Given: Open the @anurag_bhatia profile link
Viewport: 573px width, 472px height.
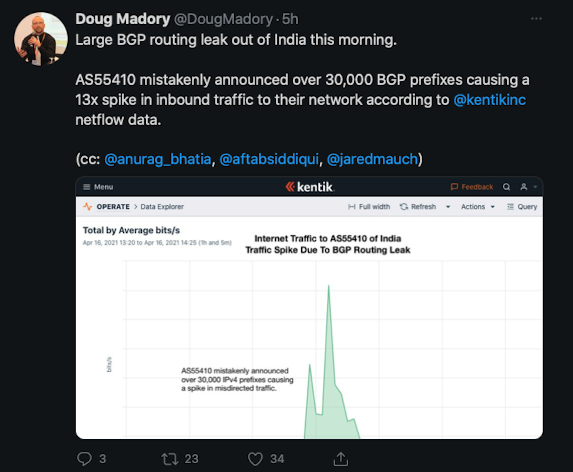Looking at the screenshot, I should 158,159.
